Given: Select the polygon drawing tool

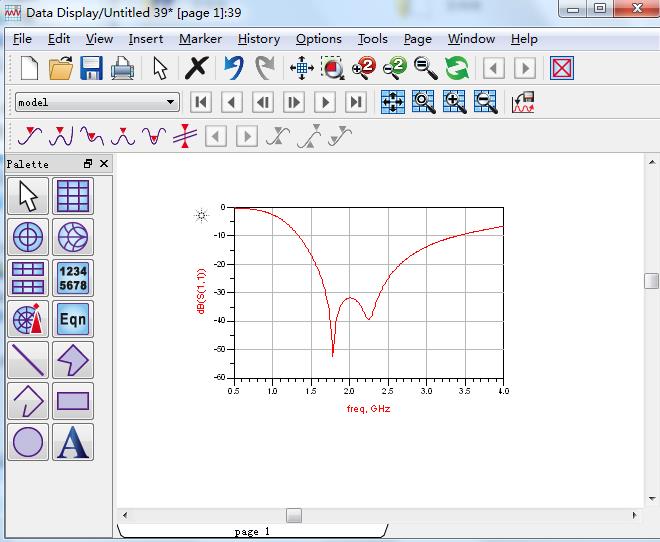Looking at the screenshot, I should coord(73,360).
